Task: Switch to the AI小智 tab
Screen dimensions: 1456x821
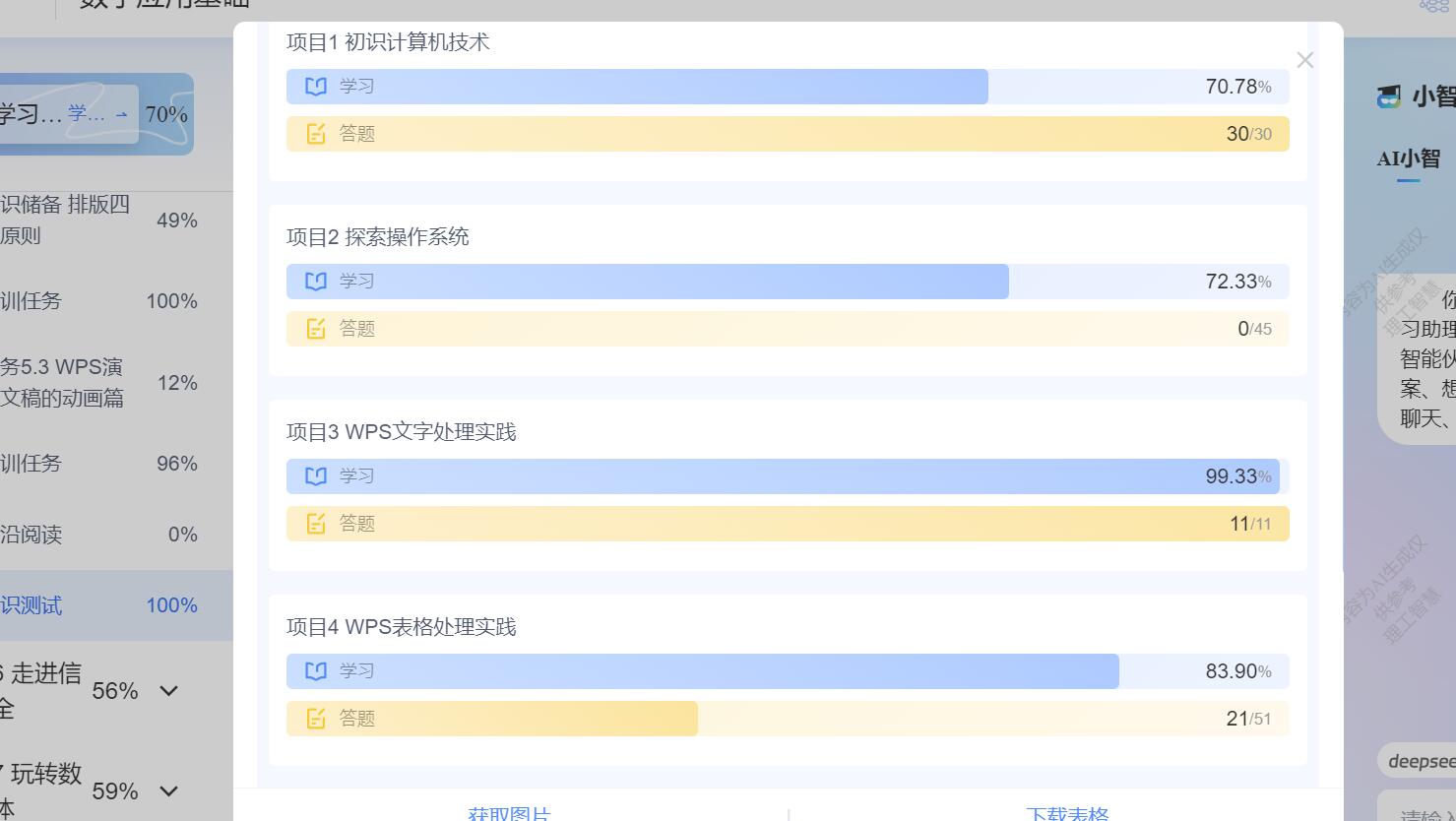Action: point(1409,158)
